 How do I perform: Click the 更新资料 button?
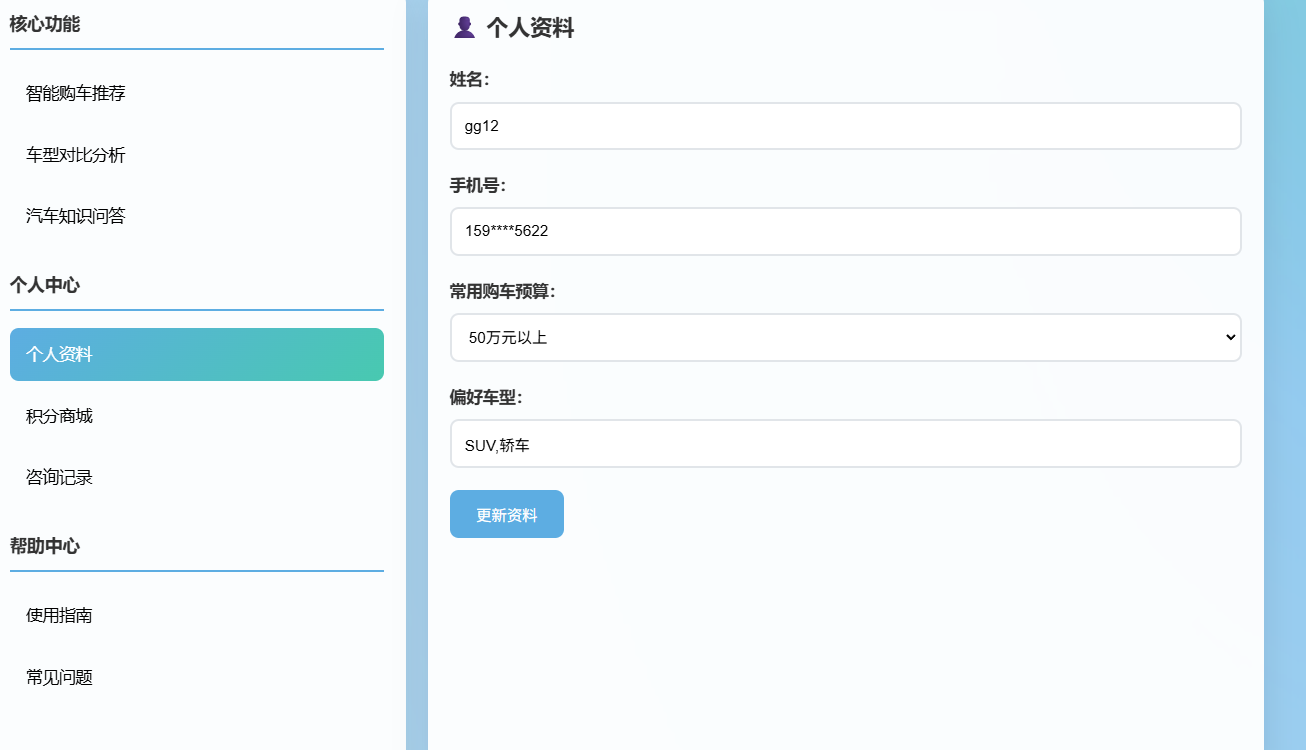(506, 513)
